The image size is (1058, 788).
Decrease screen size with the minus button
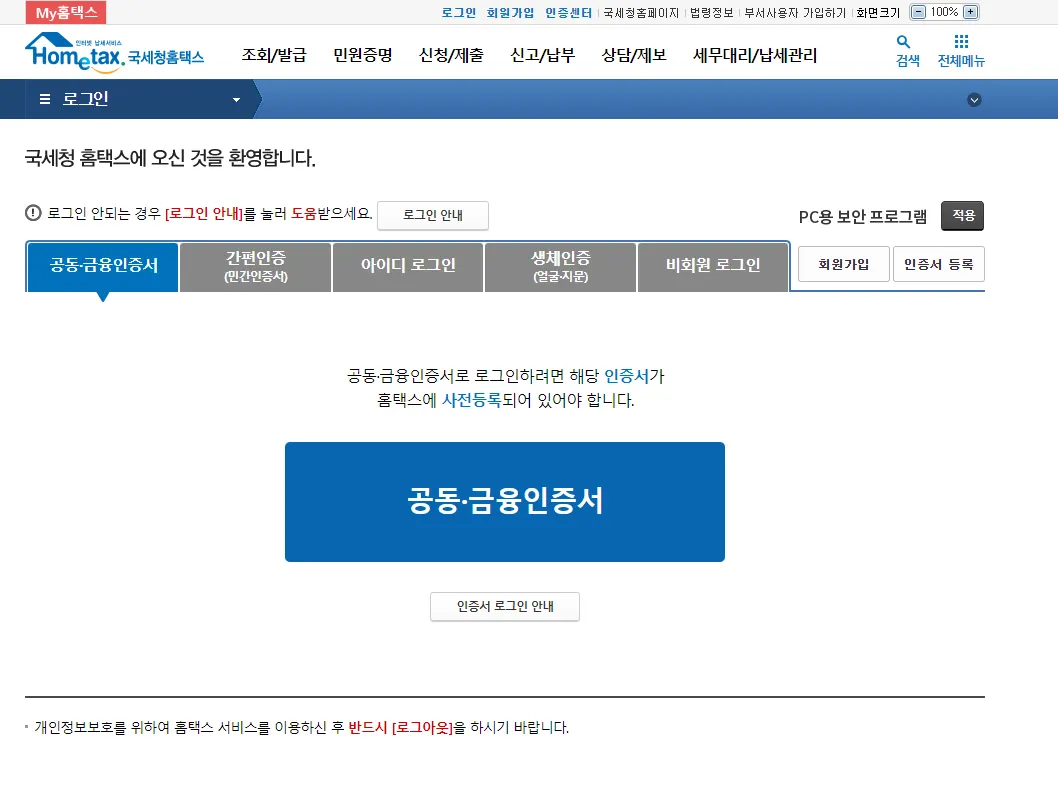(x=918, y=12)
